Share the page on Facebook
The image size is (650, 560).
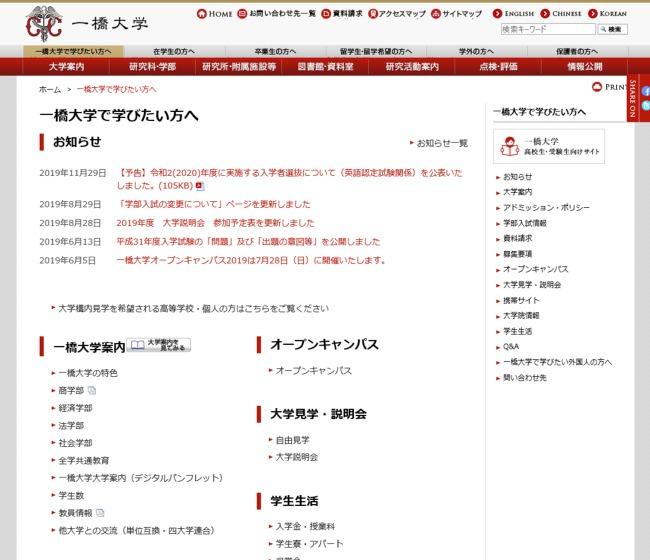[645, 91]
